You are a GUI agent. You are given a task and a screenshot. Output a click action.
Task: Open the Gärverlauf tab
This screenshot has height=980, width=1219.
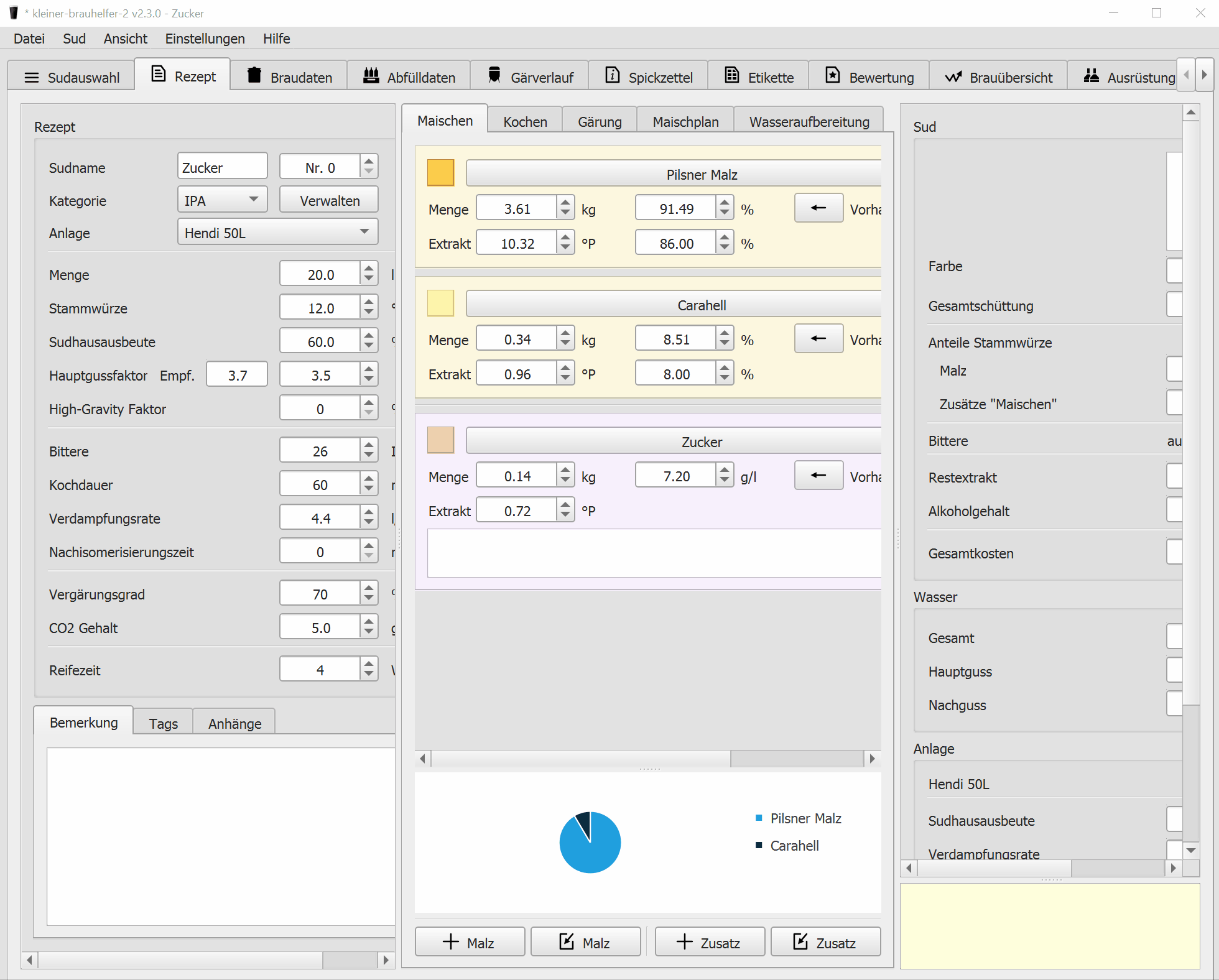coord(530,77)
